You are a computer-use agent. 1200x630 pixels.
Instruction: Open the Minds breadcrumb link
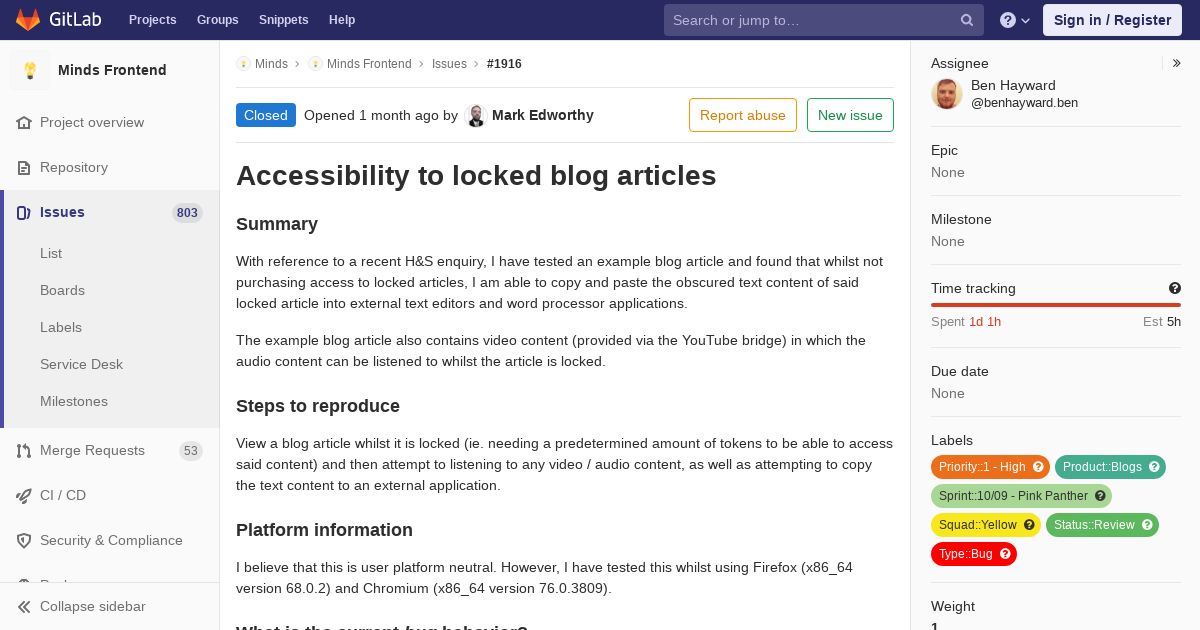[x=271, y=64]
